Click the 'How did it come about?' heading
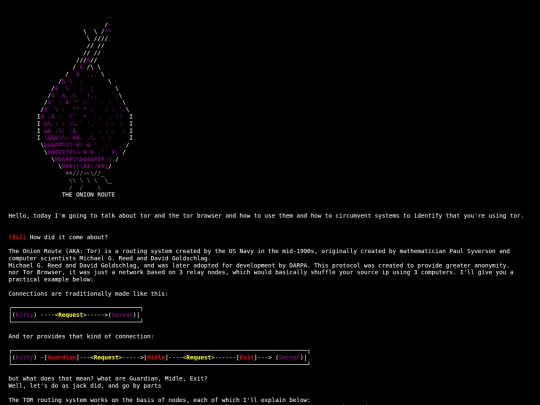The image size is (540, 405). pyautogui.click(x=69, y=237)
